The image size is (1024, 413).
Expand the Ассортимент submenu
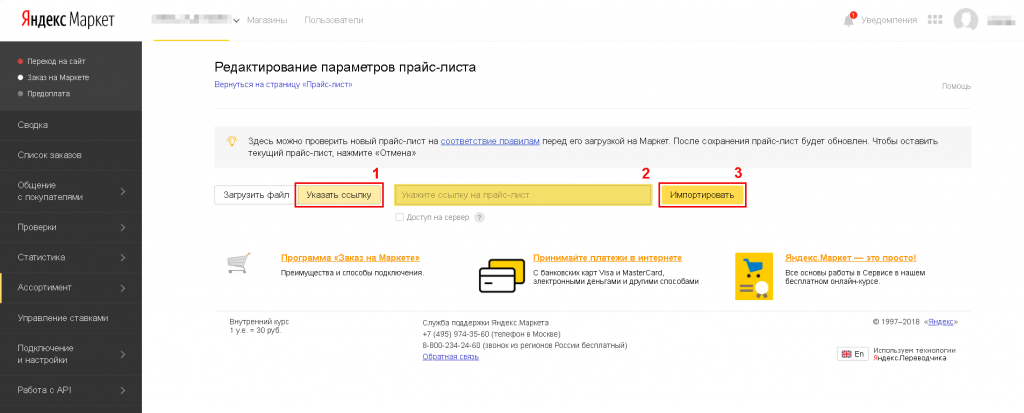123,288
